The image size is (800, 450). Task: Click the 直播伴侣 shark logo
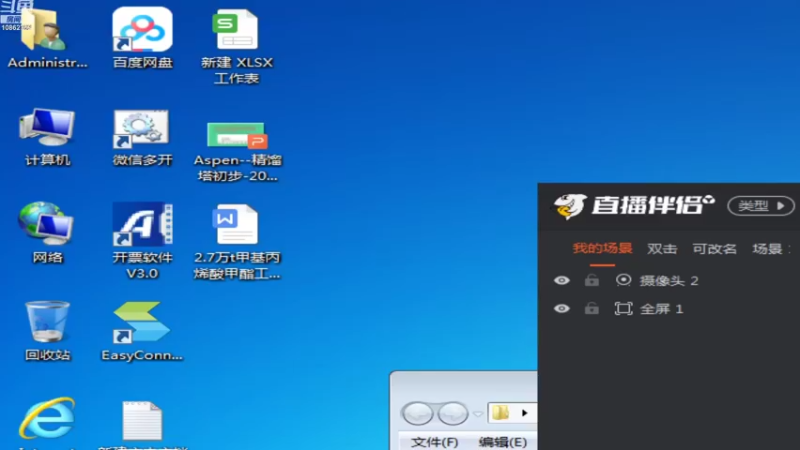click(570, 206)
